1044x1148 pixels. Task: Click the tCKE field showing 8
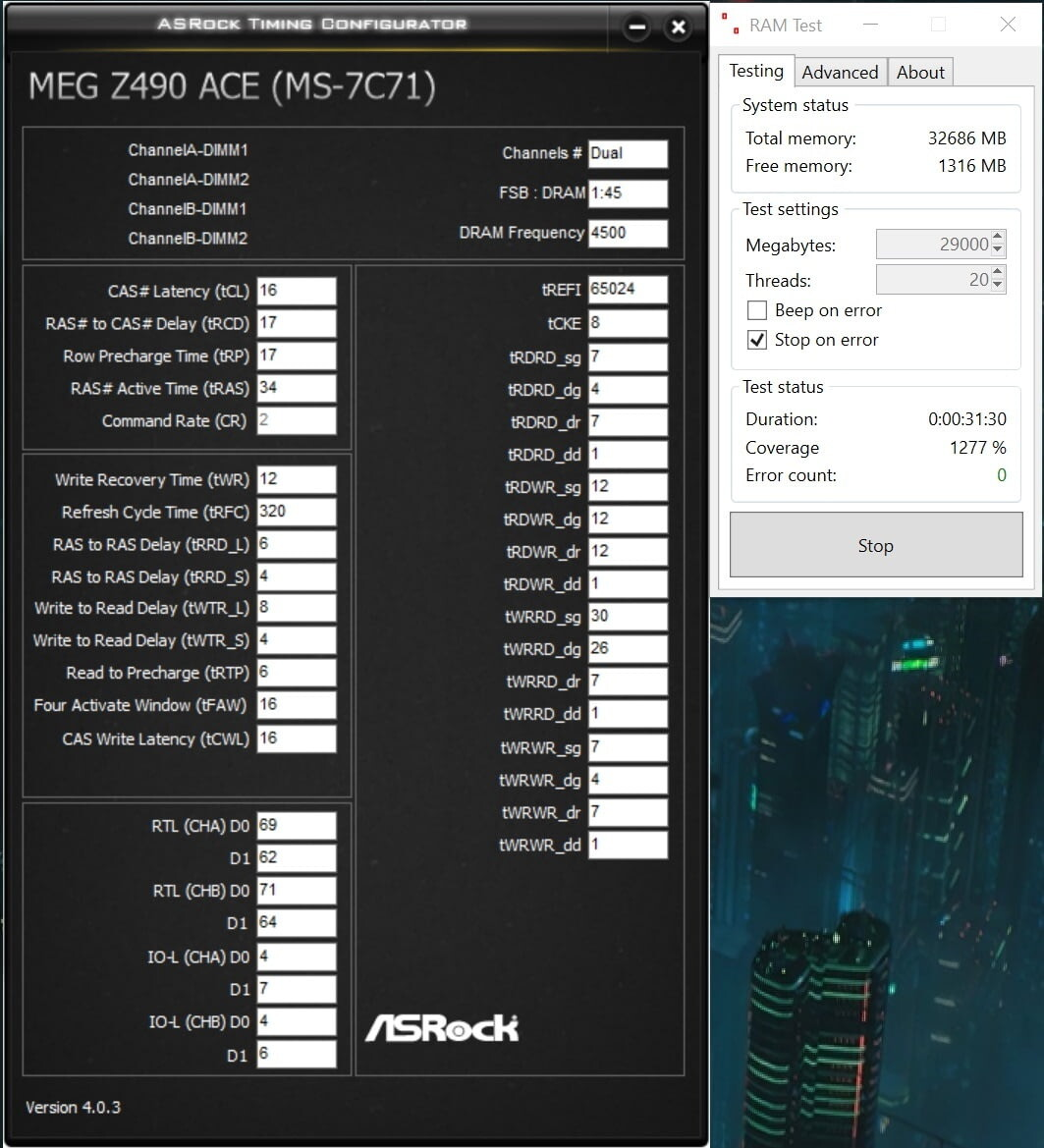click(x=629, y=323)
